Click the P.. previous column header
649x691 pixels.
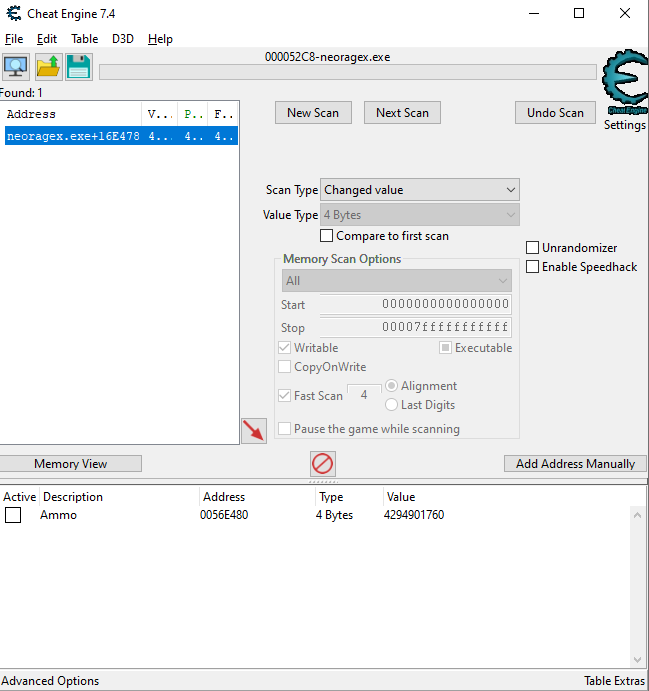(193, 114)
